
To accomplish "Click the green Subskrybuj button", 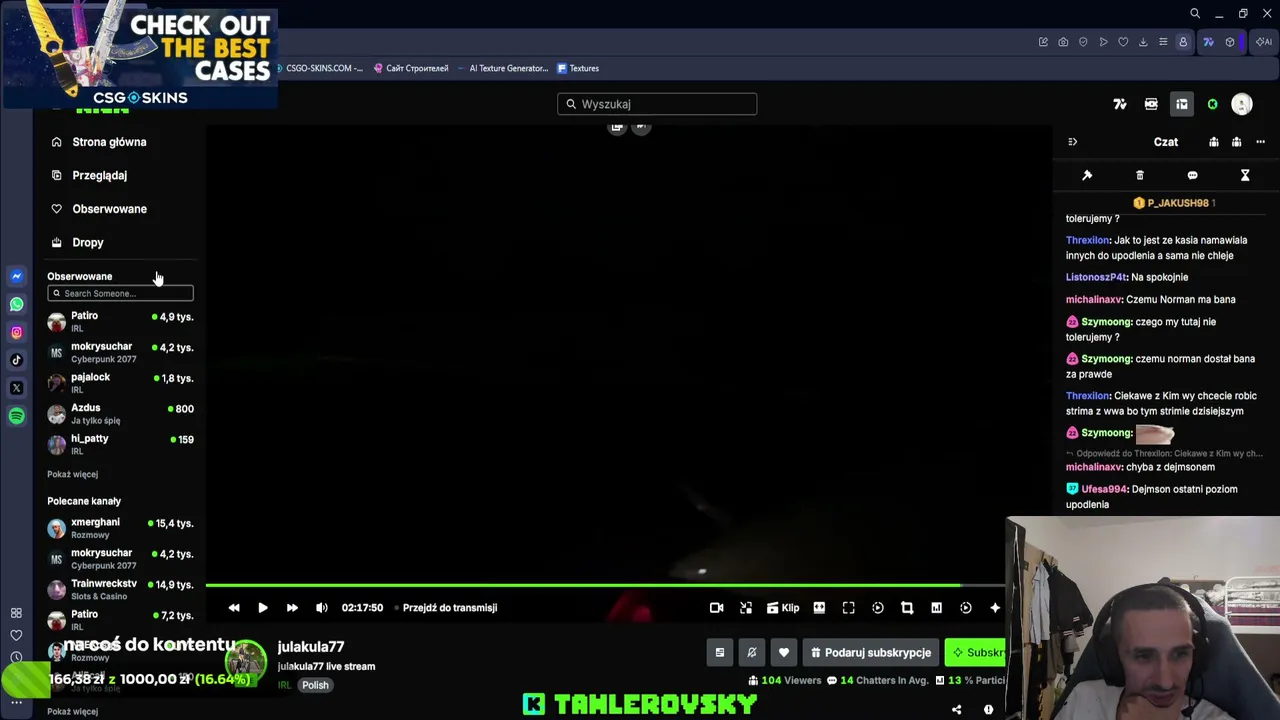I will [976, 653].
